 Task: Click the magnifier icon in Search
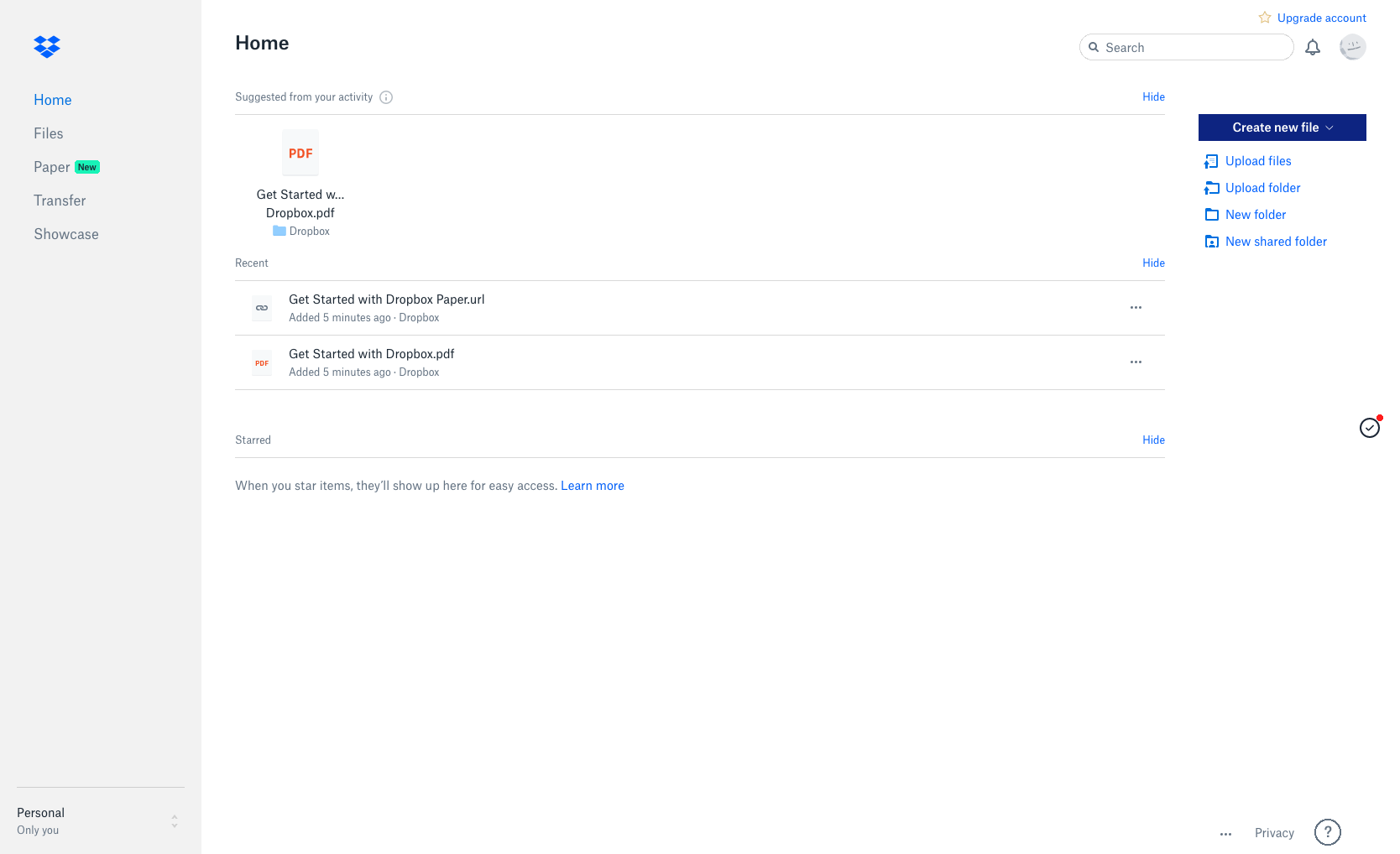tap(1094, 48)
